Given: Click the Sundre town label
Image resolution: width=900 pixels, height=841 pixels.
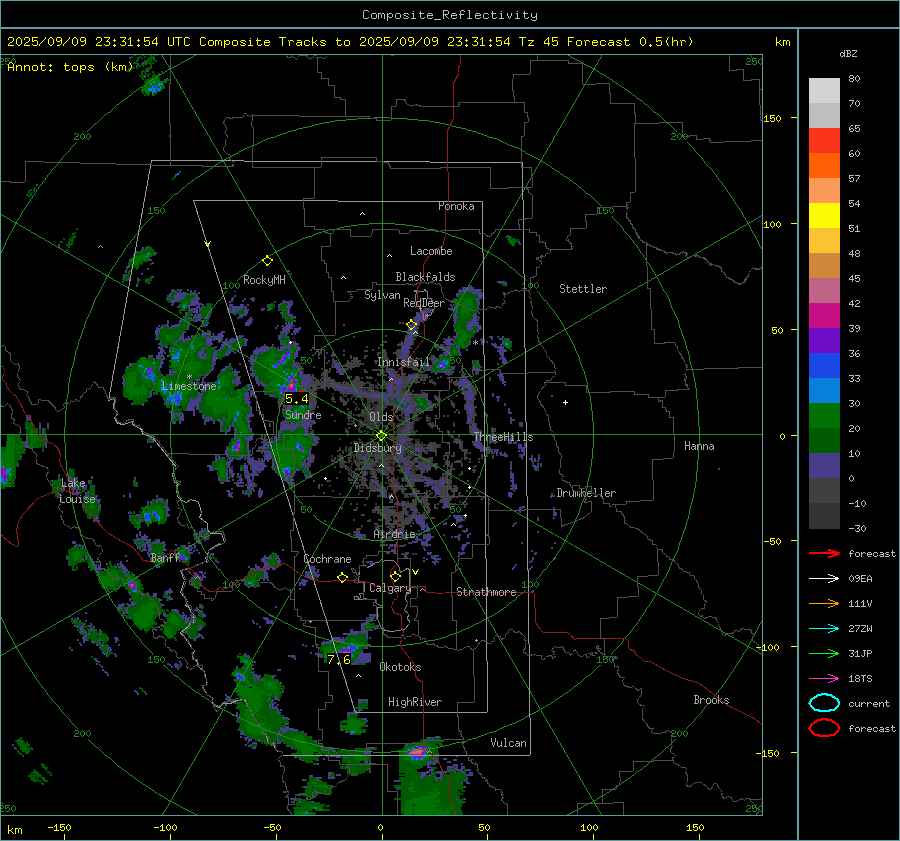Looking at the screenshot, I should tap(304, 415).
